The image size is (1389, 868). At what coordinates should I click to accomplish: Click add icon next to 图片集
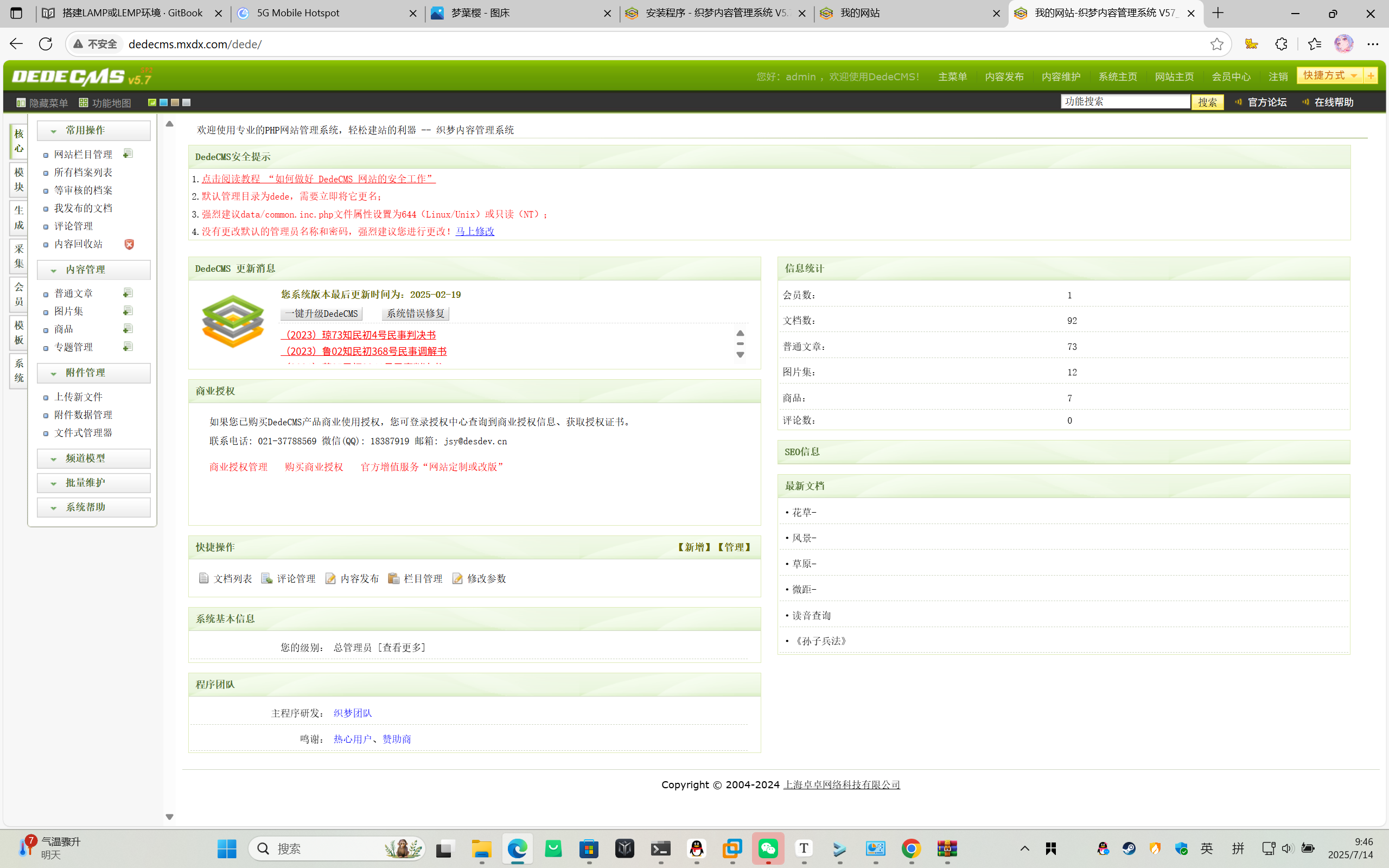point(128,310)
